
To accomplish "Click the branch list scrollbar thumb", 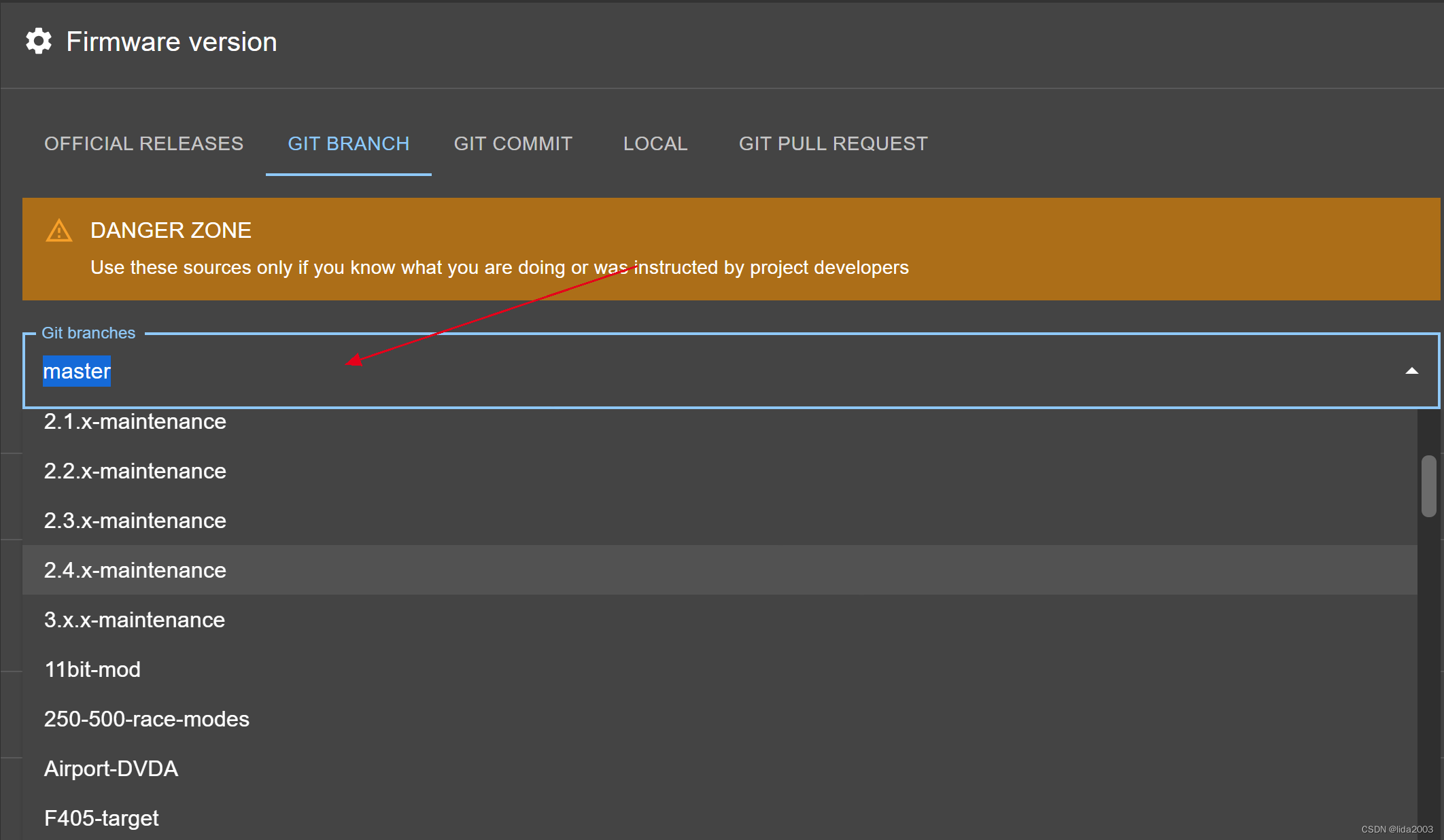I will coord(1428,487).
